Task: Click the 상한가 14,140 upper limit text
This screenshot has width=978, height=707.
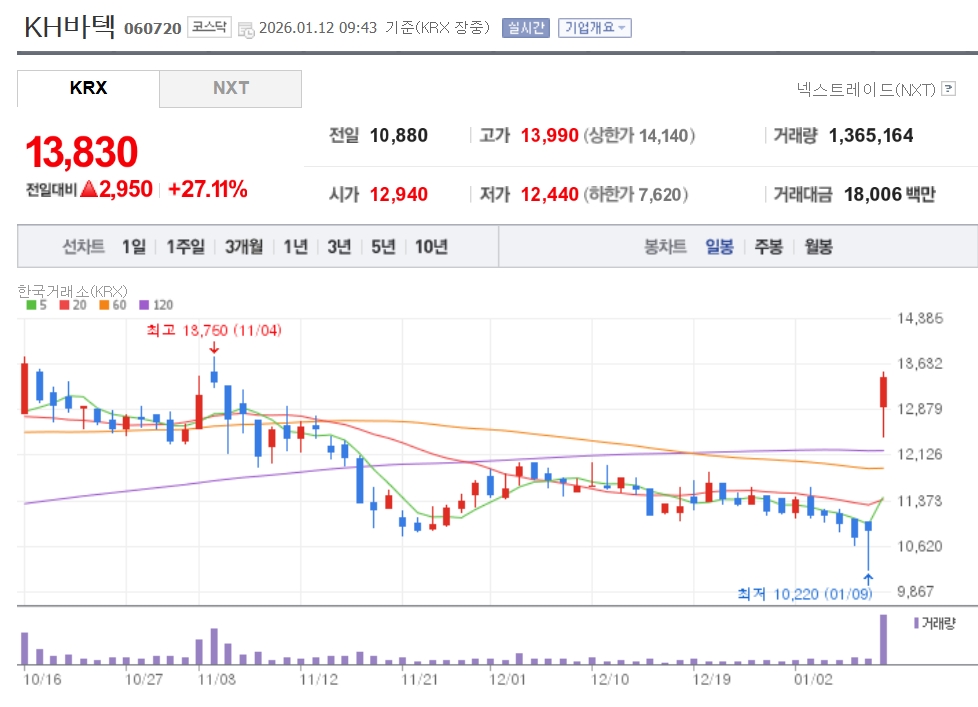Action: point(639,135)
